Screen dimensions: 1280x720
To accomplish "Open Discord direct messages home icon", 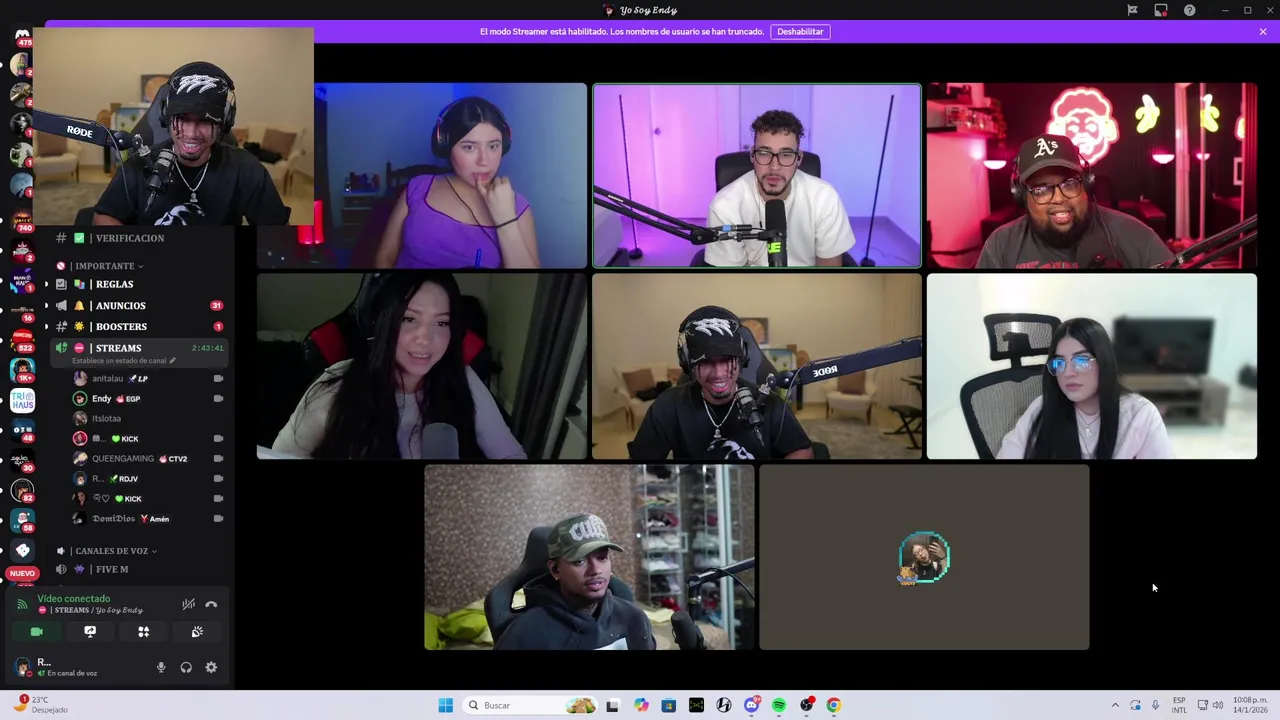I will [x=22, y=36].
